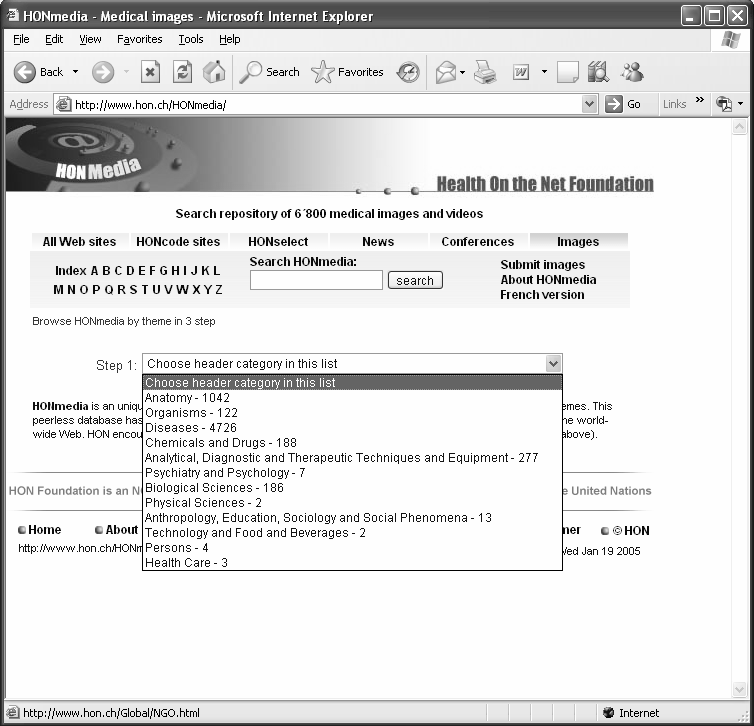The height and width of the screenshot is (726, 754).
Task: Open the Edit menu
Action: tap(54, 39)
